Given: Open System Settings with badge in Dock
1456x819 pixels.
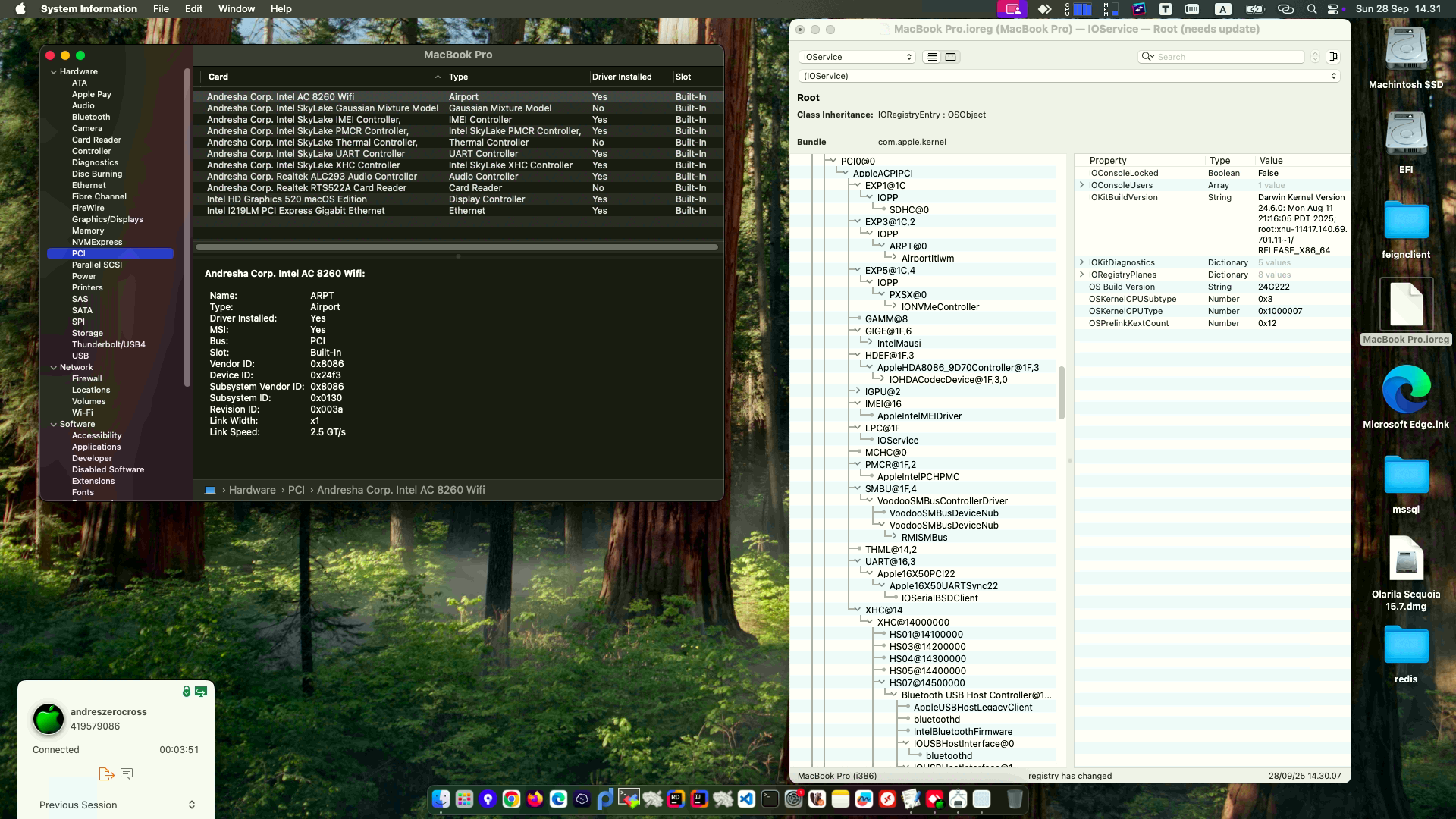Looking at the screenshot, I should coord(793,799).
